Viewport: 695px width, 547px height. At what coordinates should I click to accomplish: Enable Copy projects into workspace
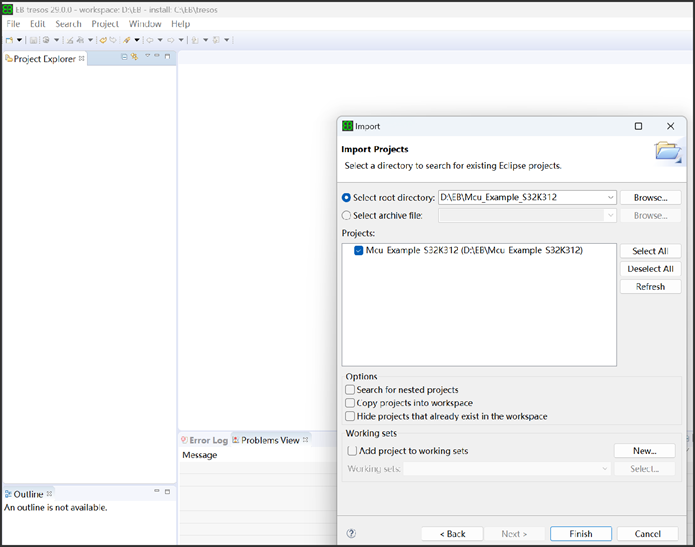pos(350,403)
